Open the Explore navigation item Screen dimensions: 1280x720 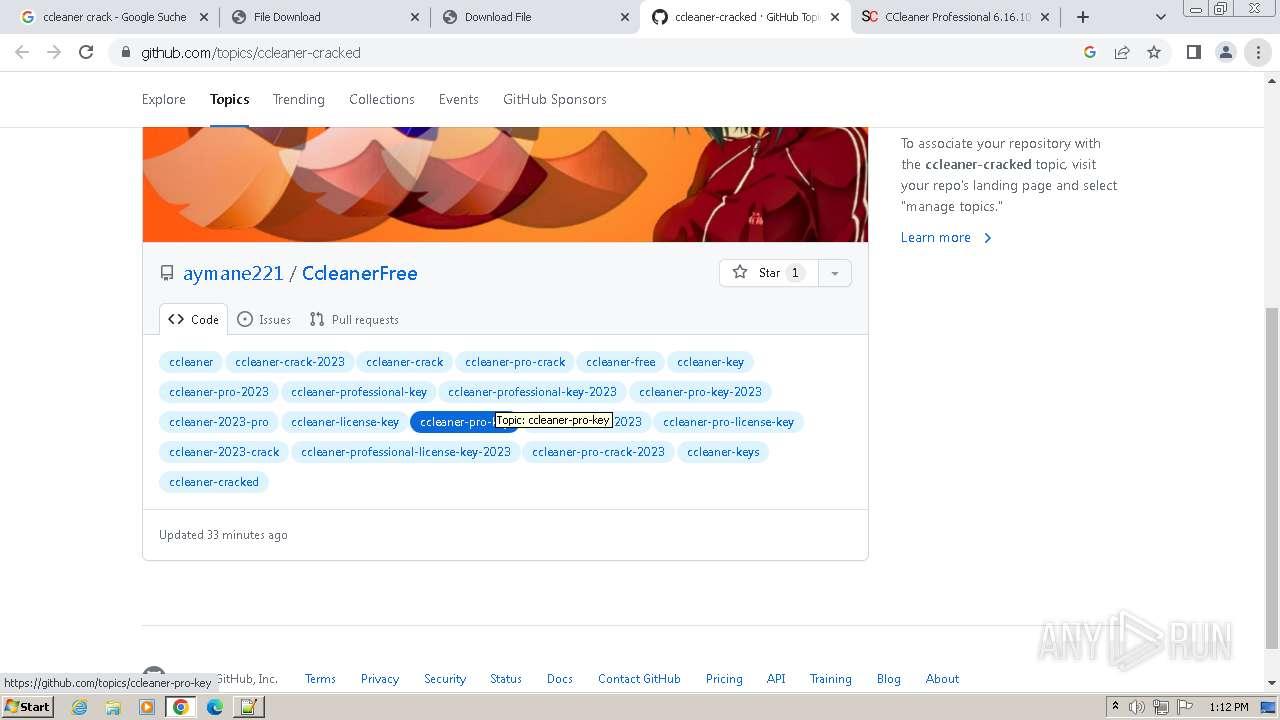coord(164,99)
